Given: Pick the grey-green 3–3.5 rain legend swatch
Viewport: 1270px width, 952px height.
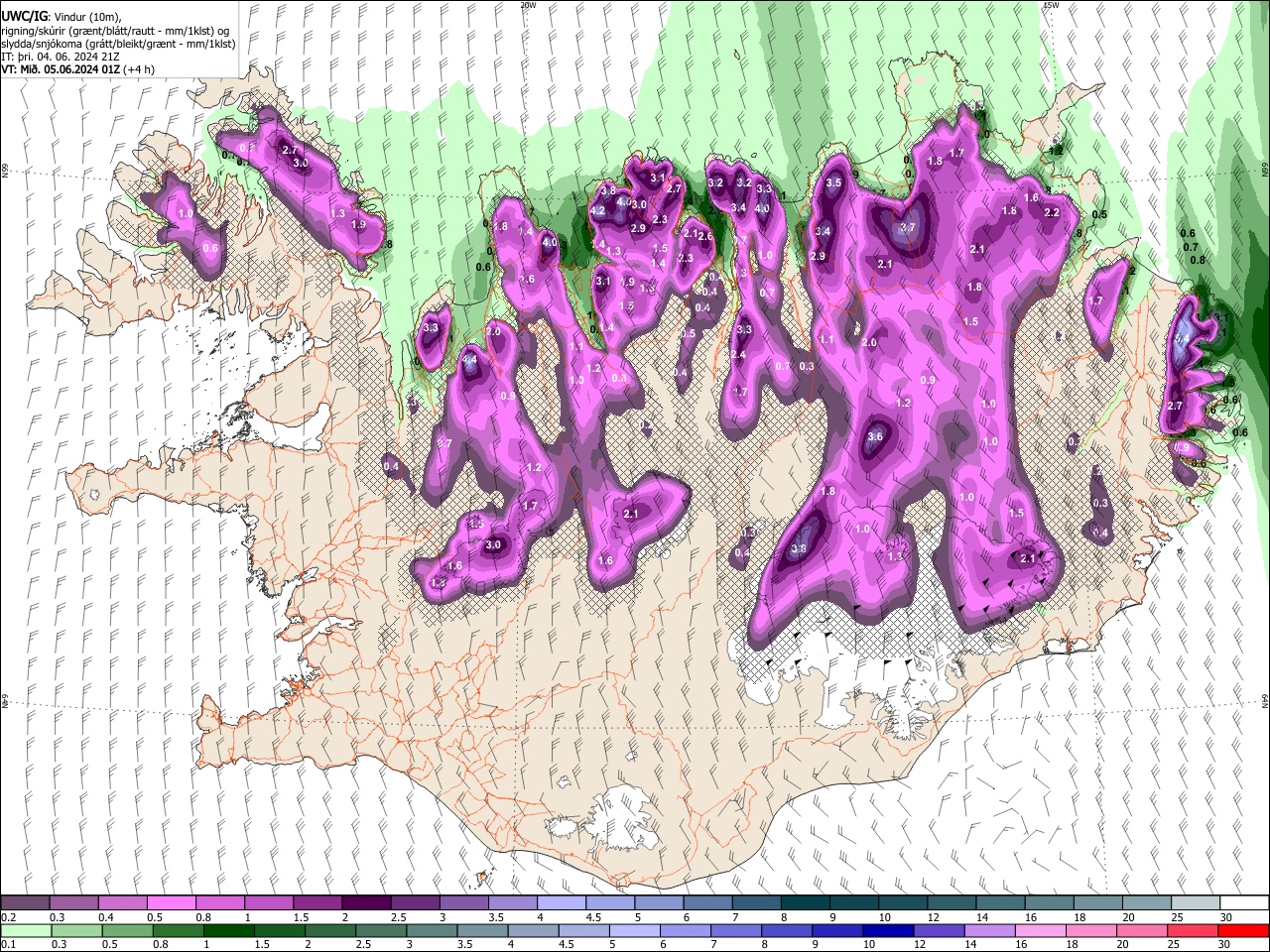Looking at the screenshot, I should tap(431, 930).
